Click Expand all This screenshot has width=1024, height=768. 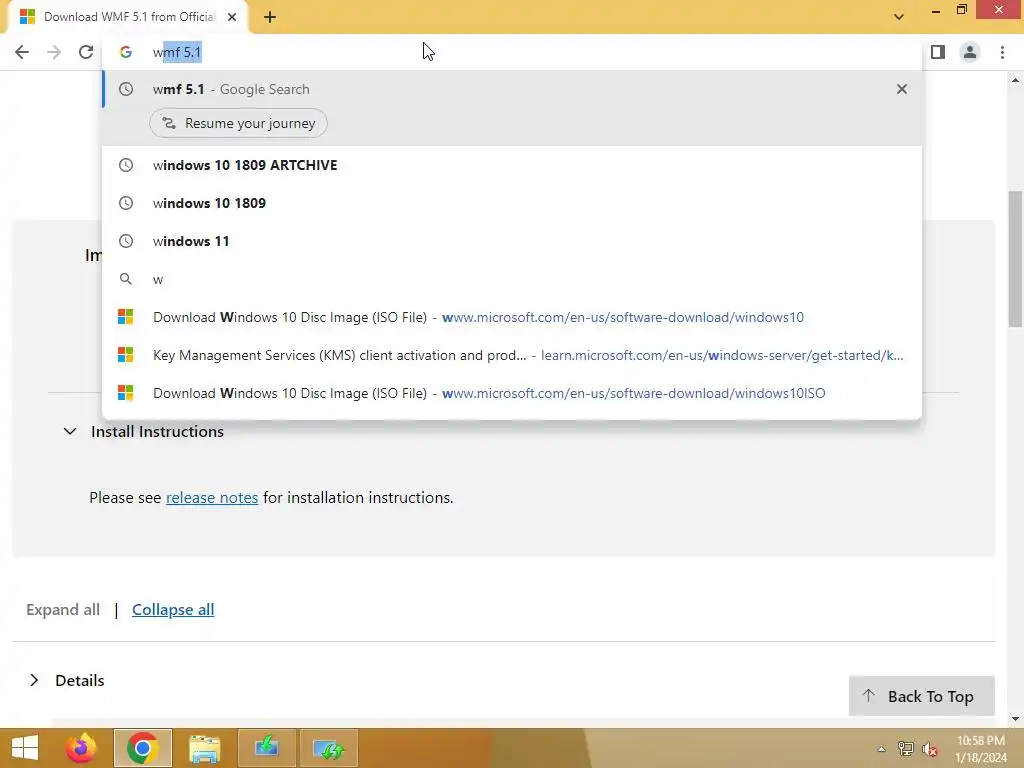tap(63, 609)
